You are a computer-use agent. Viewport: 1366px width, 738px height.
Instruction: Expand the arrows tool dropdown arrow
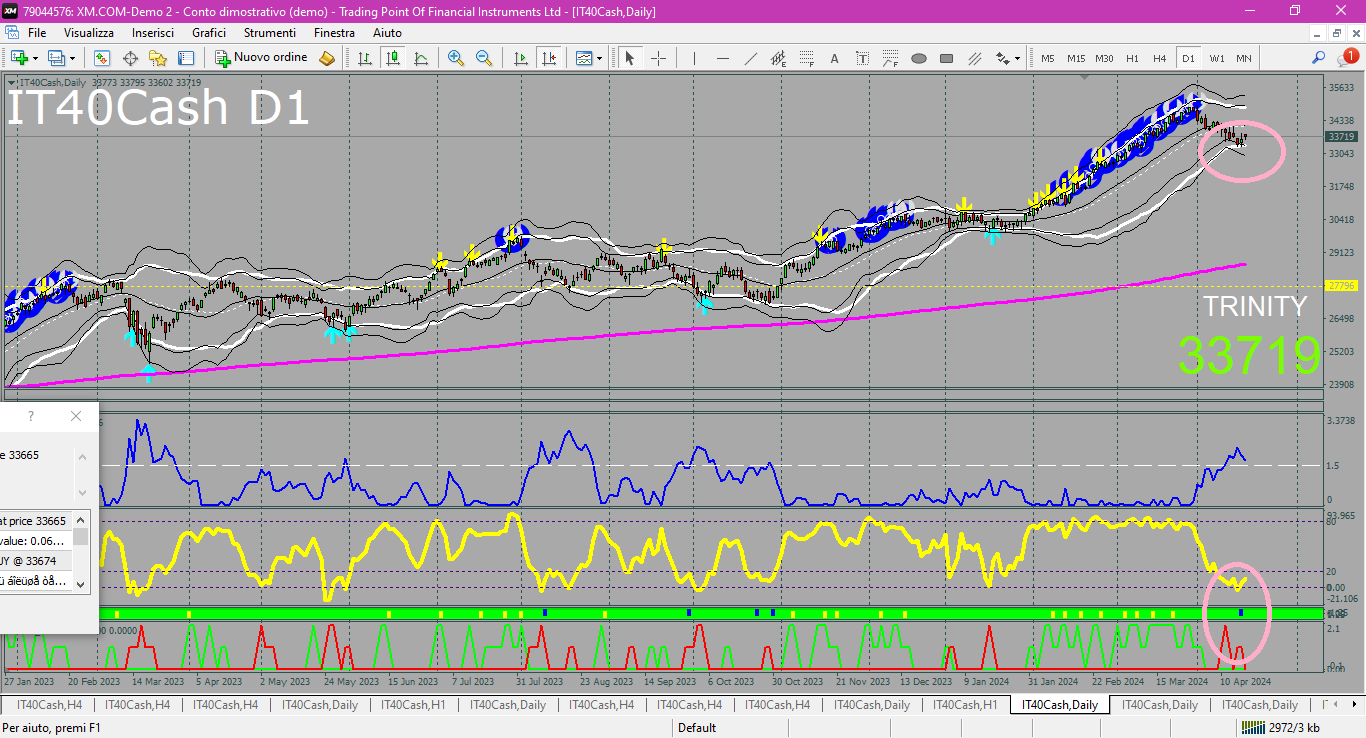[1017, 58]
